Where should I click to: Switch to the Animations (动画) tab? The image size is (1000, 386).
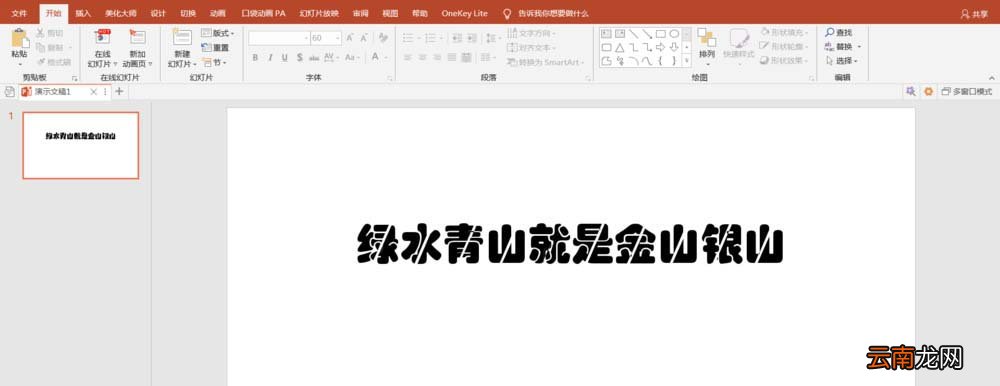tap(217, 13)
